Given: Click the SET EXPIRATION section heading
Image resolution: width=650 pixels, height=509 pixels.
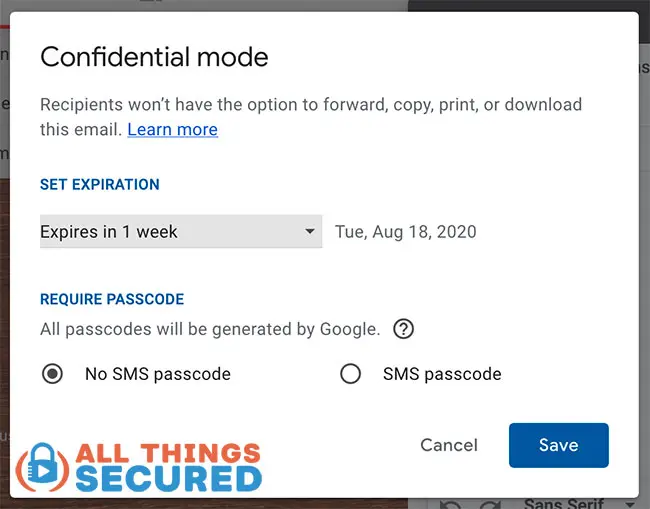Looking at the screenshot, I should (99, 184).
